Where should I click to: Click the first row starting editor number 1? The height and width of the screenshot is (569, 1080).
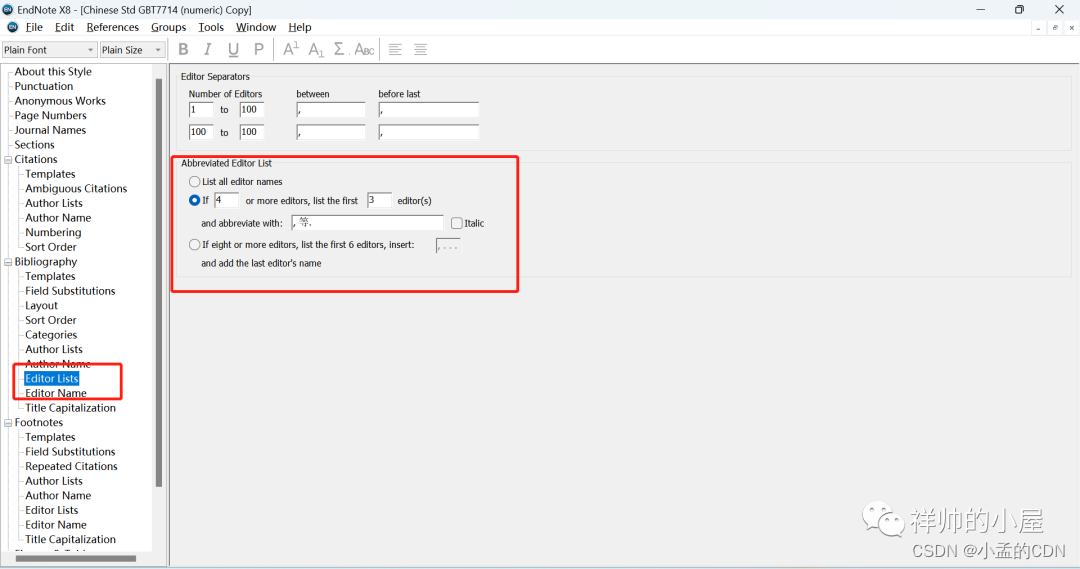[x=201, y=110]
